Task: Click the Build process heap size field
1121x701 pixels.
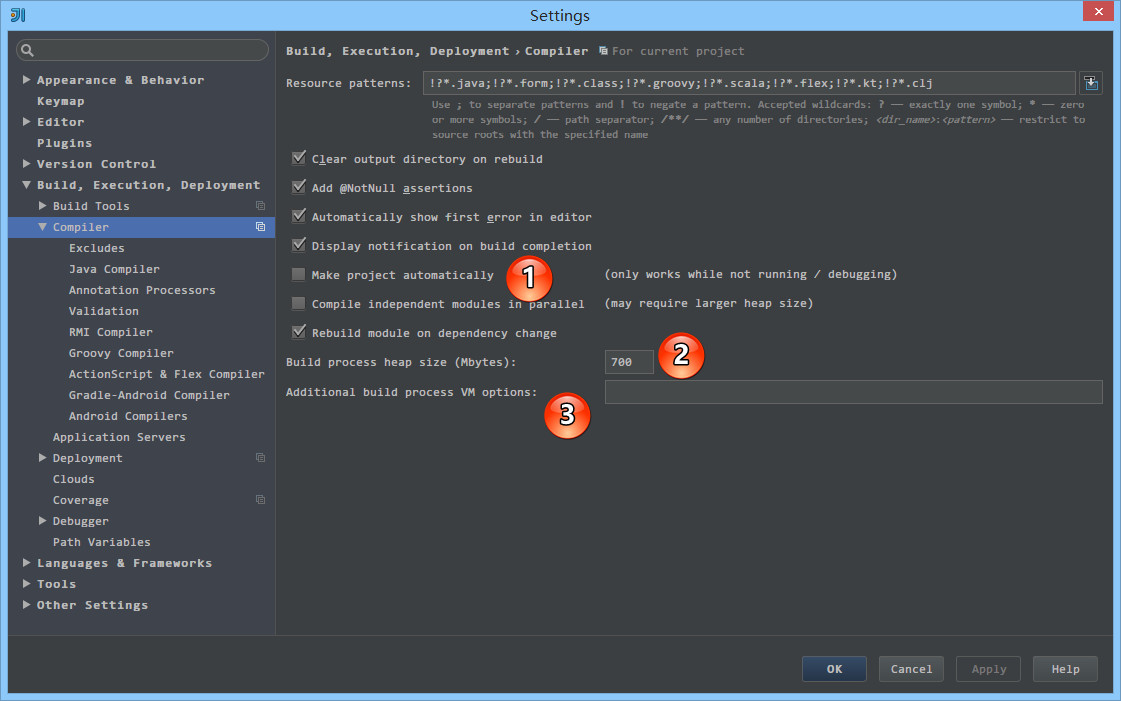Action: click(629, 362)
